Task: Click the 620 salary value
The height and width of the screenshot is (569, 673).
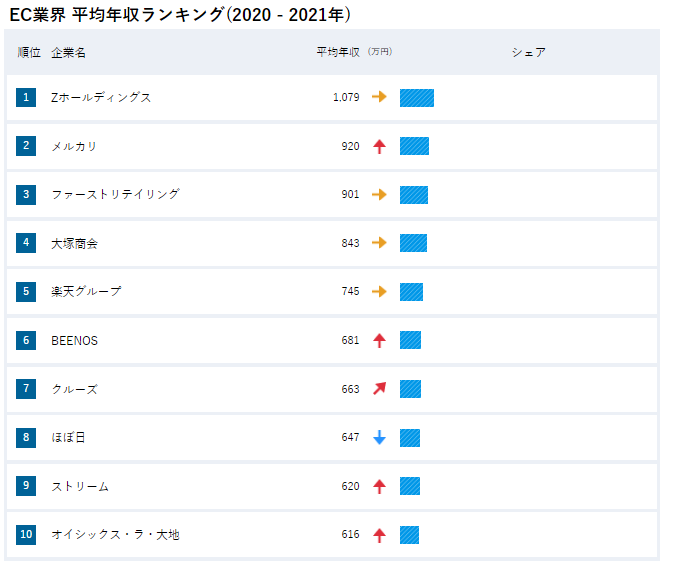Action: point(350,486)
